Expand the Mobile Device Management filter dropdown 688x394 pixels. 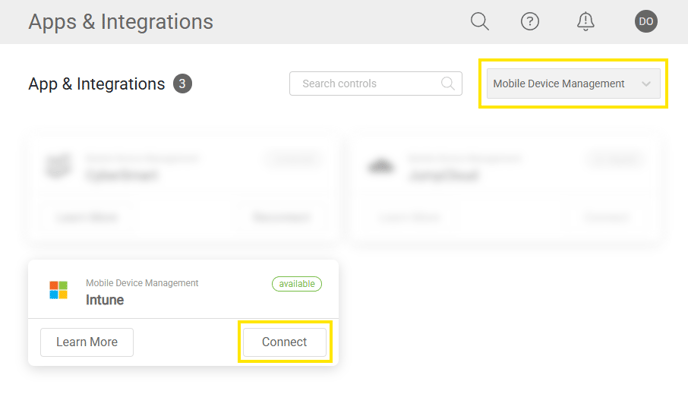click(x=573, y=83)
